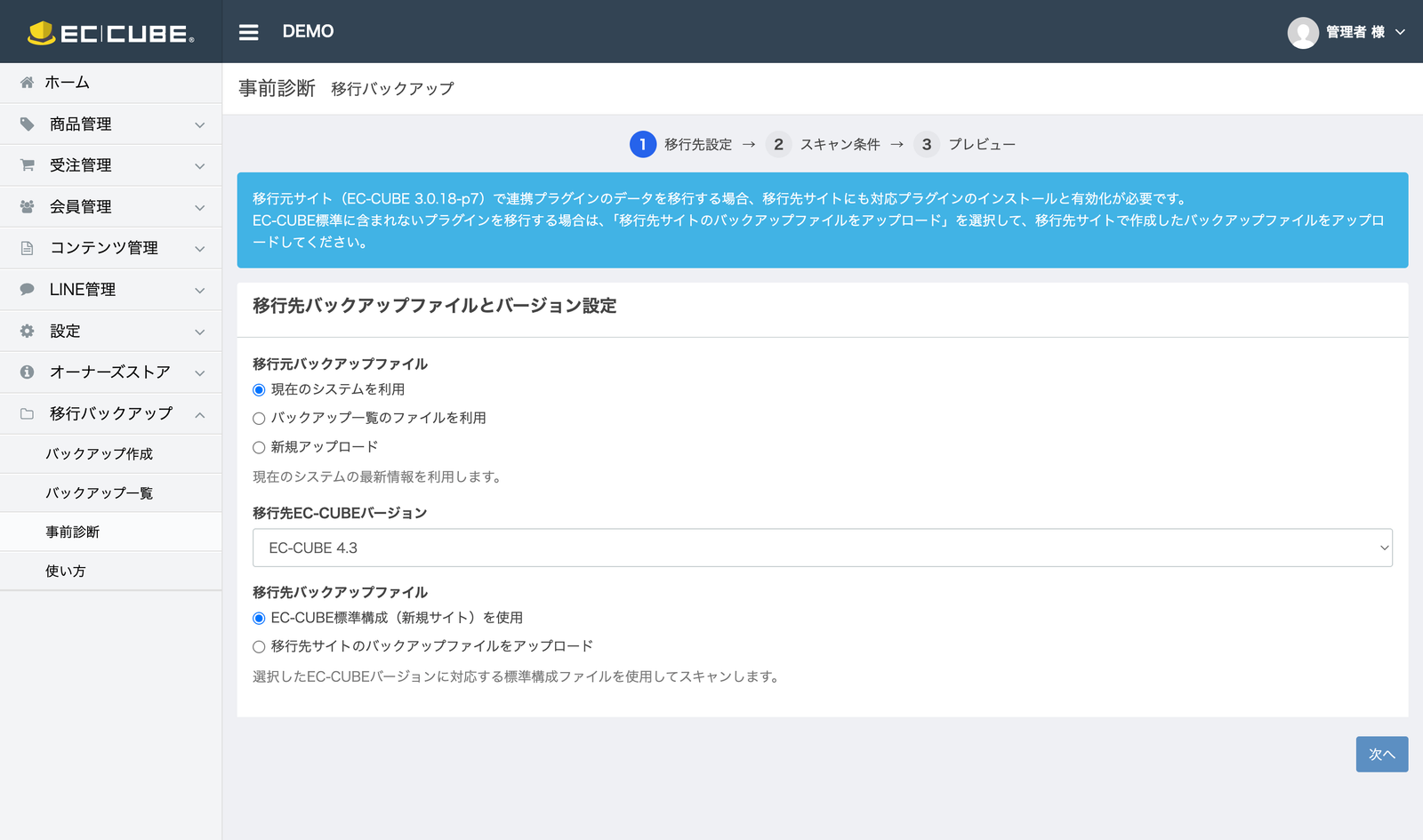The width and height of the screenshot is (1423, 840).
Task: Expand 設定 chevron
Action: point(200,331)
